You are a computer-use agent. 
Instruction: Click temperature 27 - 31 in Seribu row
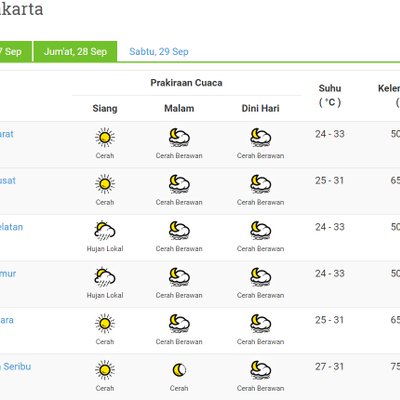(330, 367)
